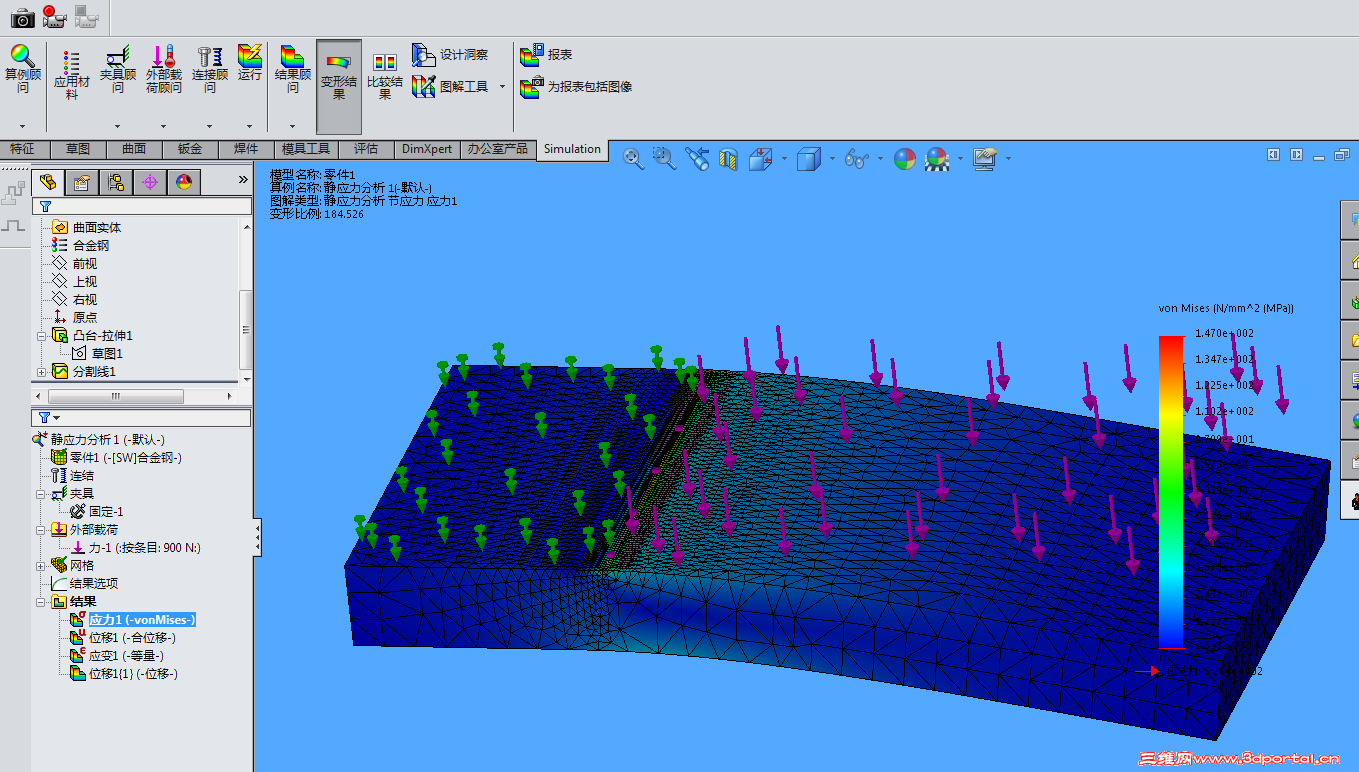Image resolution: width=1359 pixels, height=772 pixels.
Task: Switch to the 办公室产品 tab
Action: [x=498, y=149]
